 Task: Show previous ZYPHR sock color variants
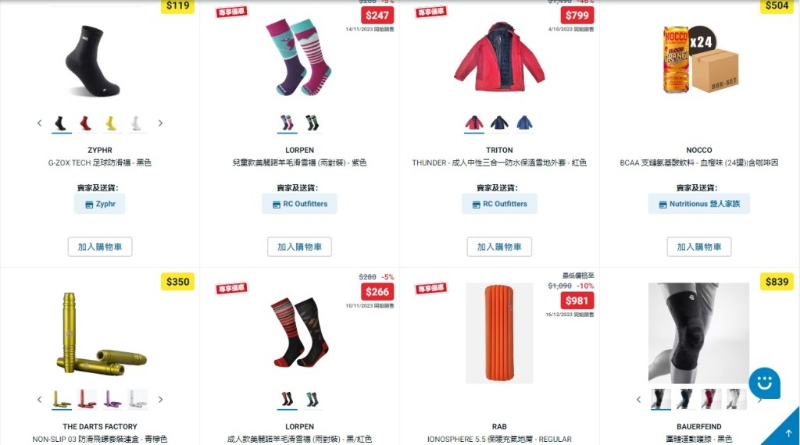[39, 123]
